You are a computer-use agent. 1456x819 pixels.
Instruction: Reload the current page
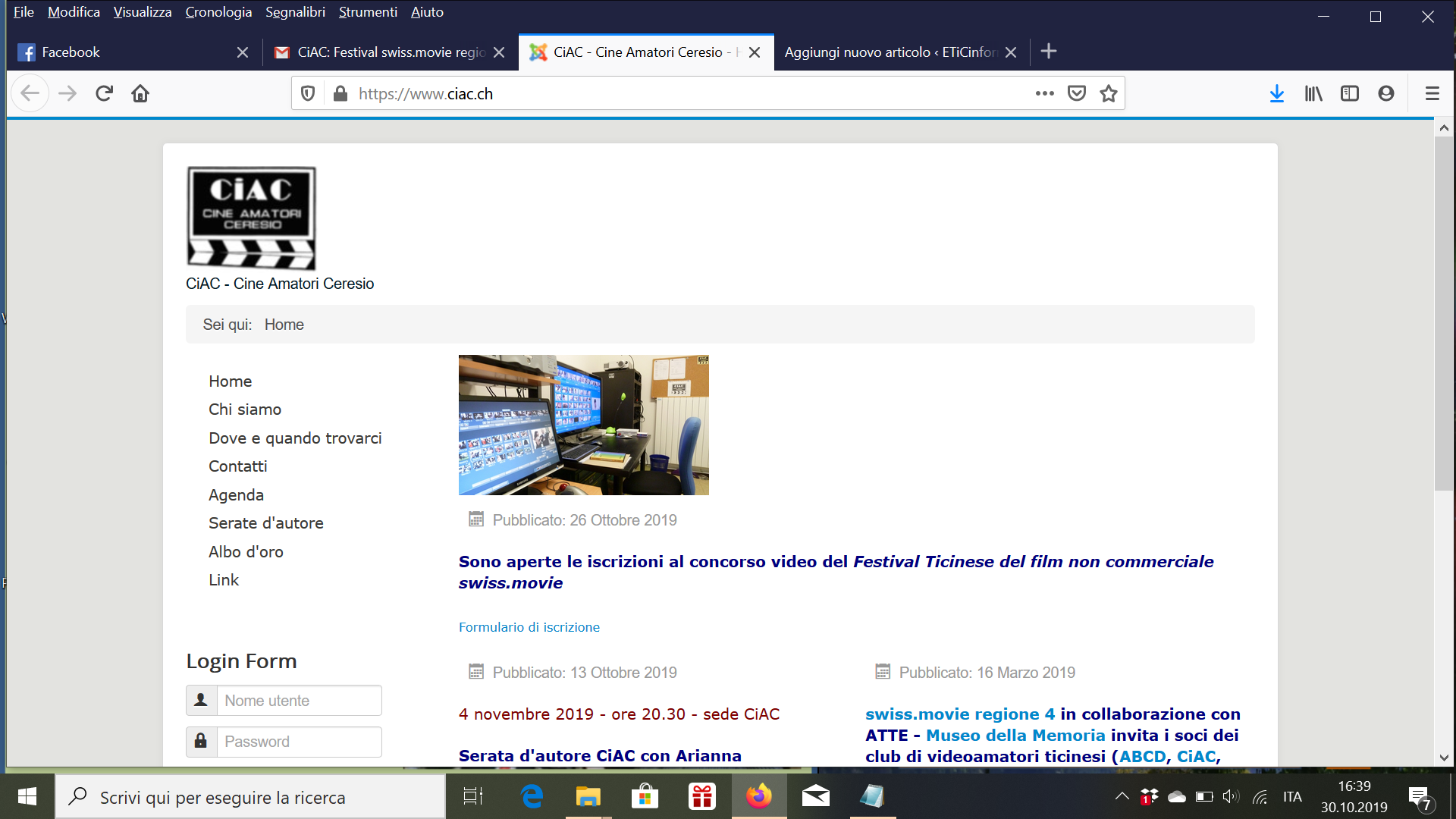[104, 93]
